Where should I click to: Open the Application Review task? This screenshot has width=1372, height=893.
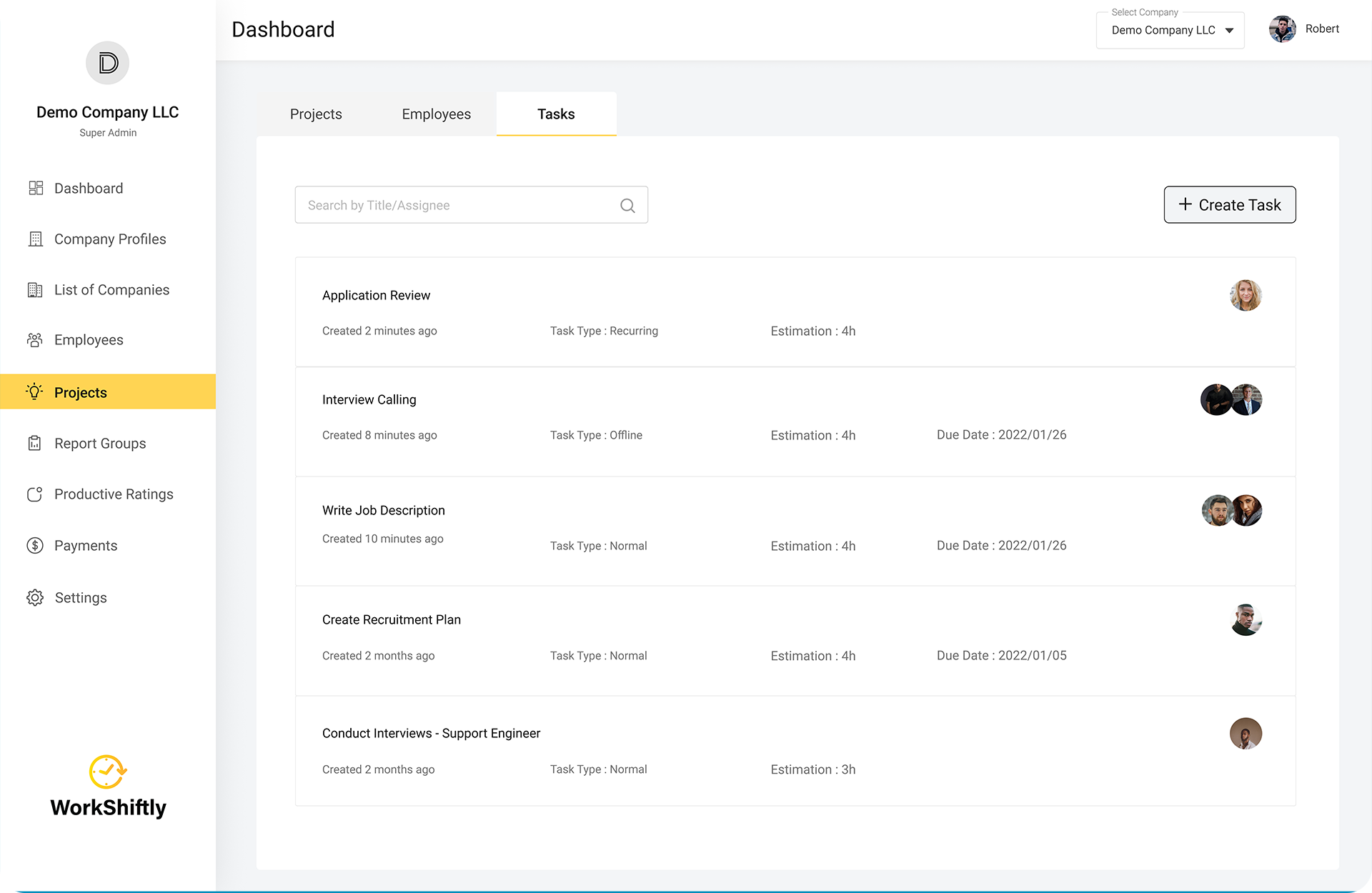pyautogui.click(x=377, y=295)
